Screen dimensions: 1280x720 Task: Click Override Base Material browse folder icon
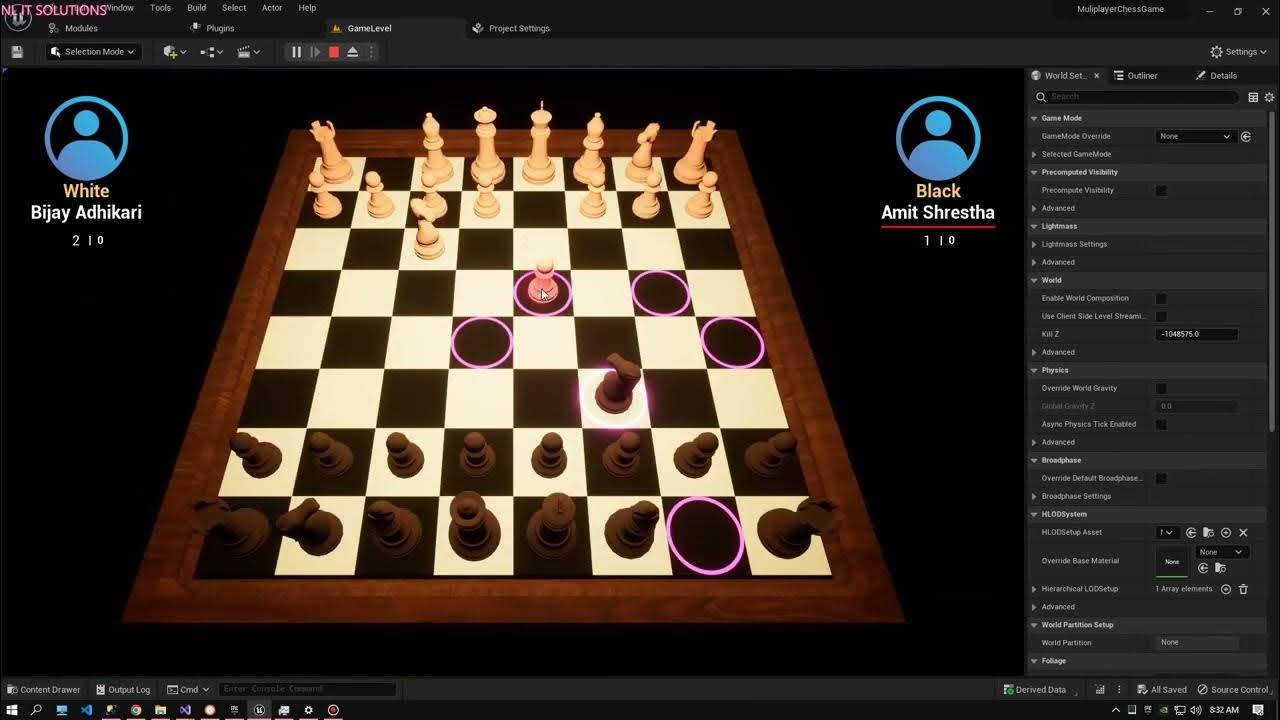coord(1218,568)
